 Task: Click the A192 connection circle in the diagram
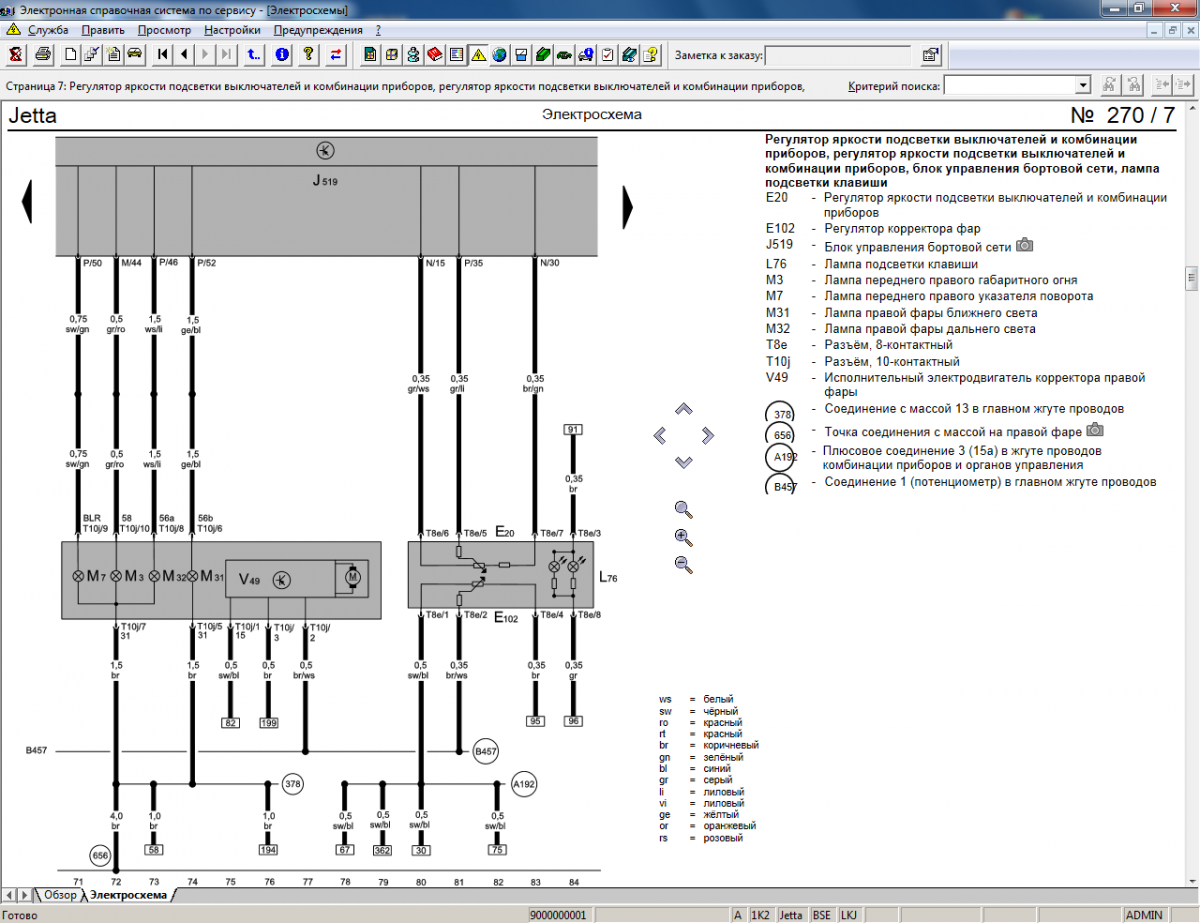(x=524, y=784)
